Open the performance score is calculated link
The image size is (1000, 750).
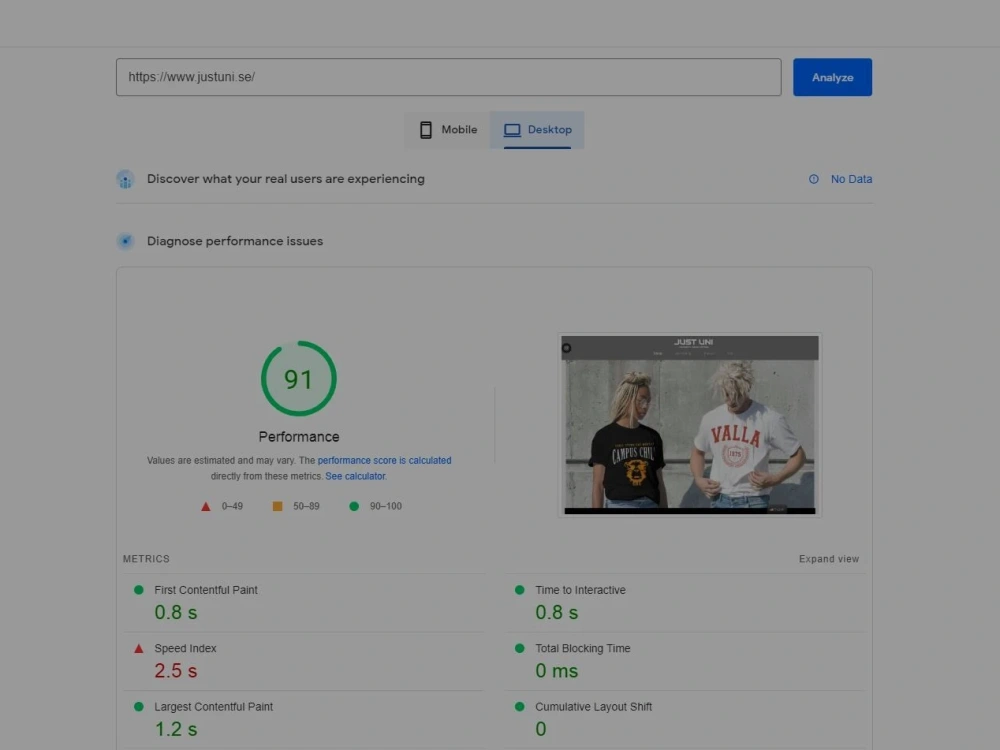click(x=384, y=460)
